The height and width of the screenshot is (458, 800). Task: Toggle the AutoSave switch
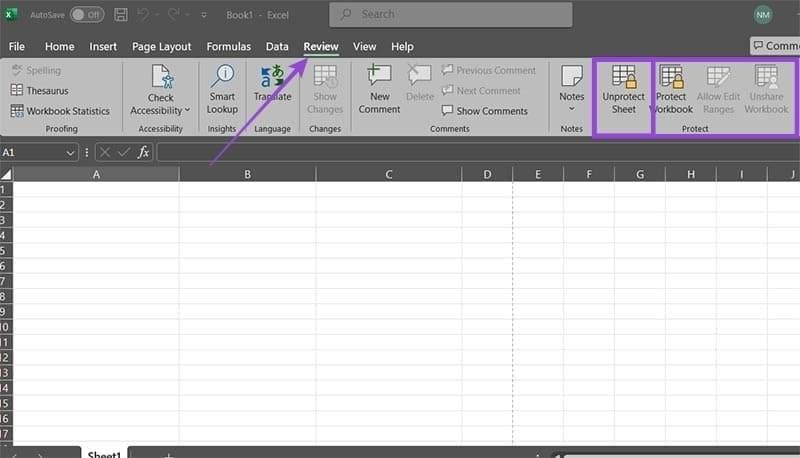point(87,15)
